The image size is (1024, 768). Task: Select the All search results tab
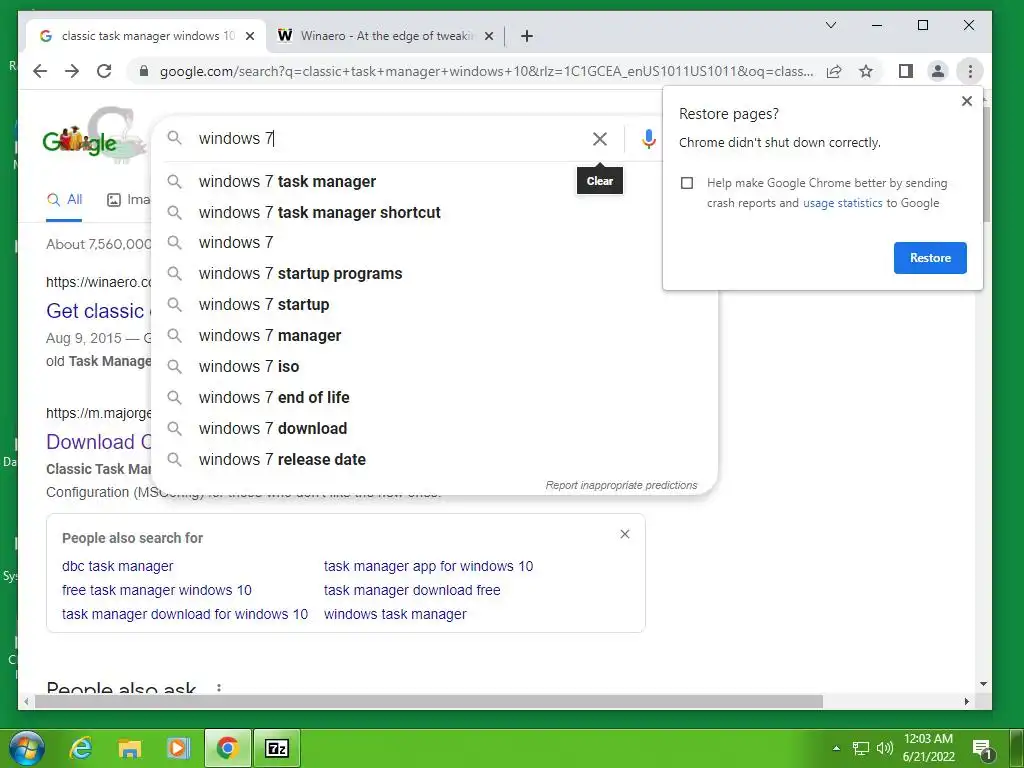(64, 200)
